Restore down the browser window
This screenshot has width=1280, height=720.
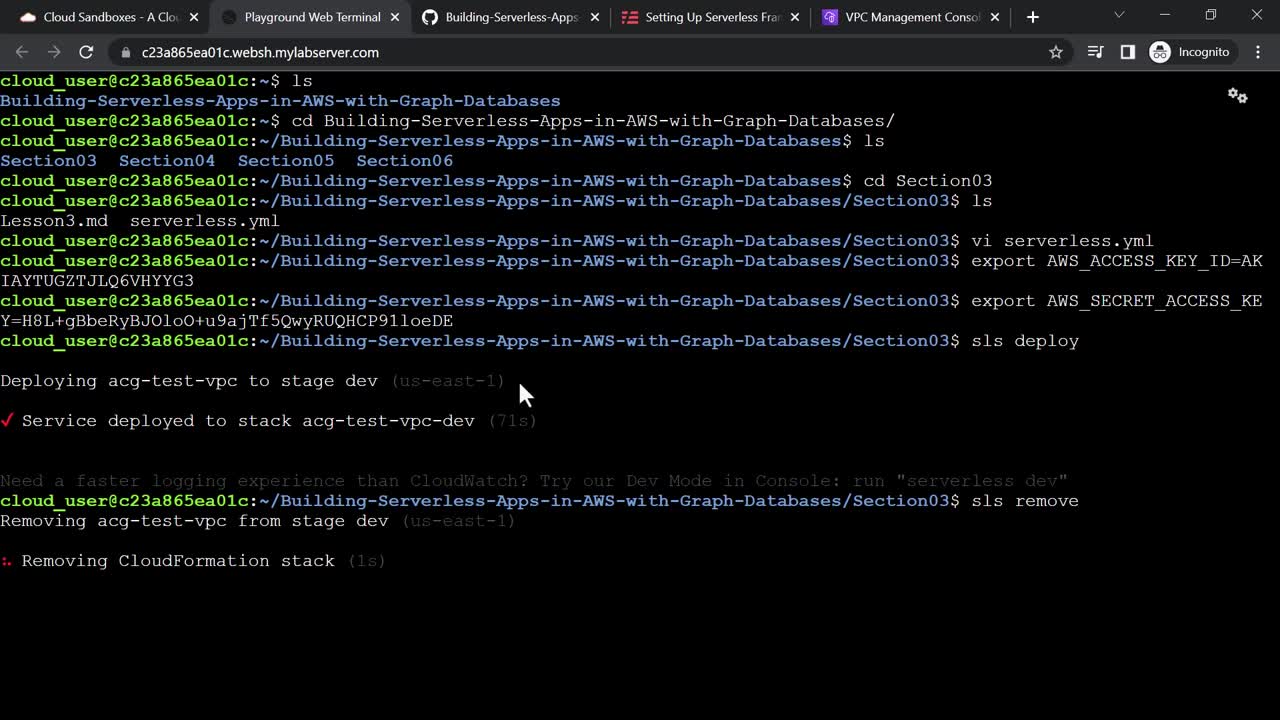click(1211, 15)
